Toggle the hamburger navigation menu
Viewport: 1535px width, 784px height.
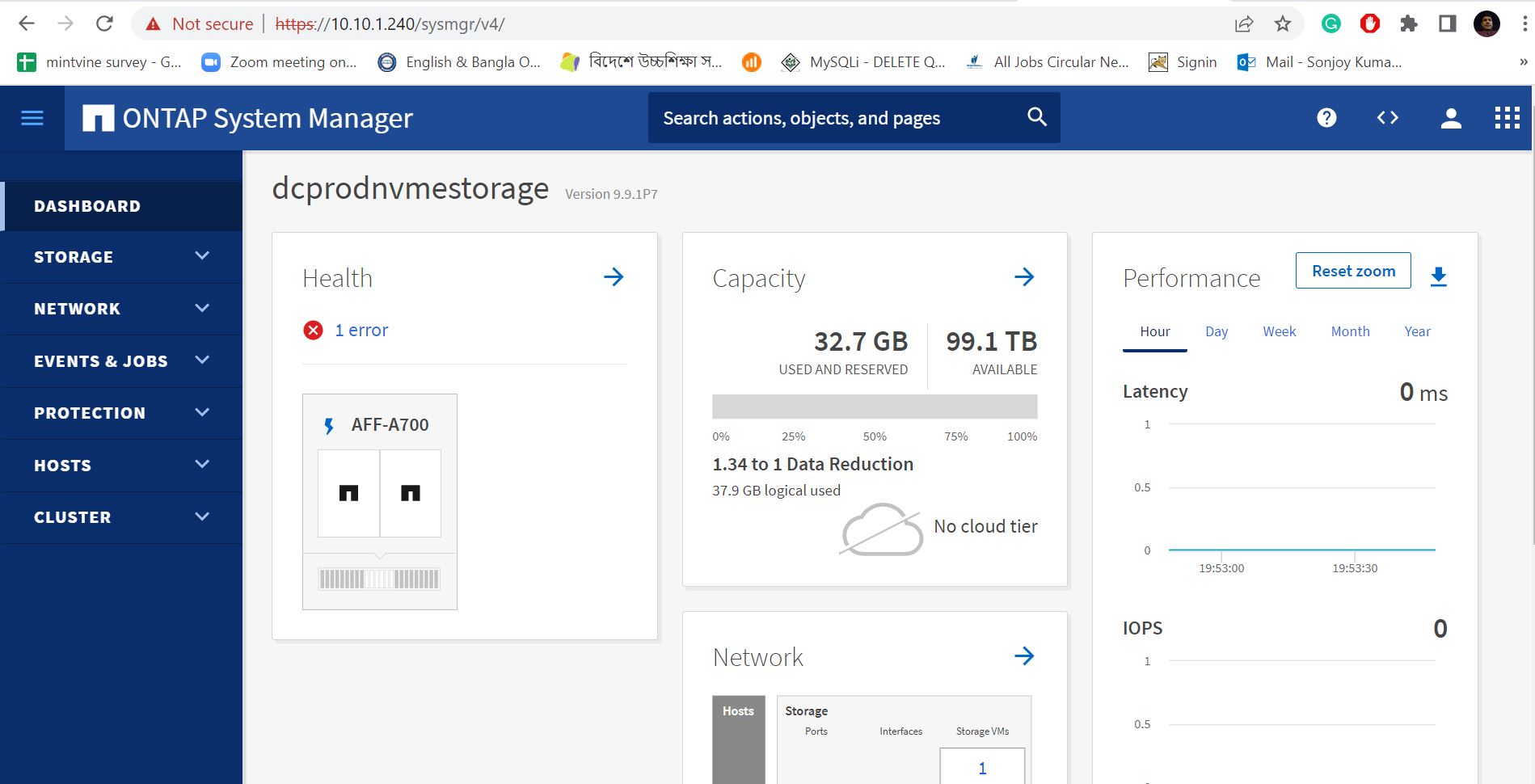(x=32, y=119)
